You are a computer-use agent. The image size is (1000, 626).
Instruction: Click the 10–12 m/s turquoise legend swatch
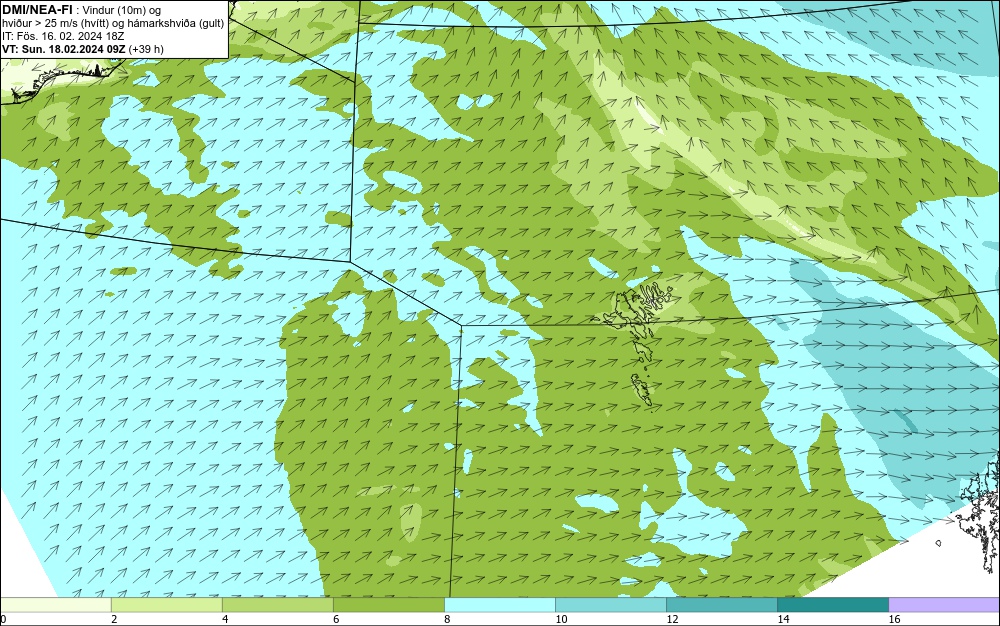[610, 604]
